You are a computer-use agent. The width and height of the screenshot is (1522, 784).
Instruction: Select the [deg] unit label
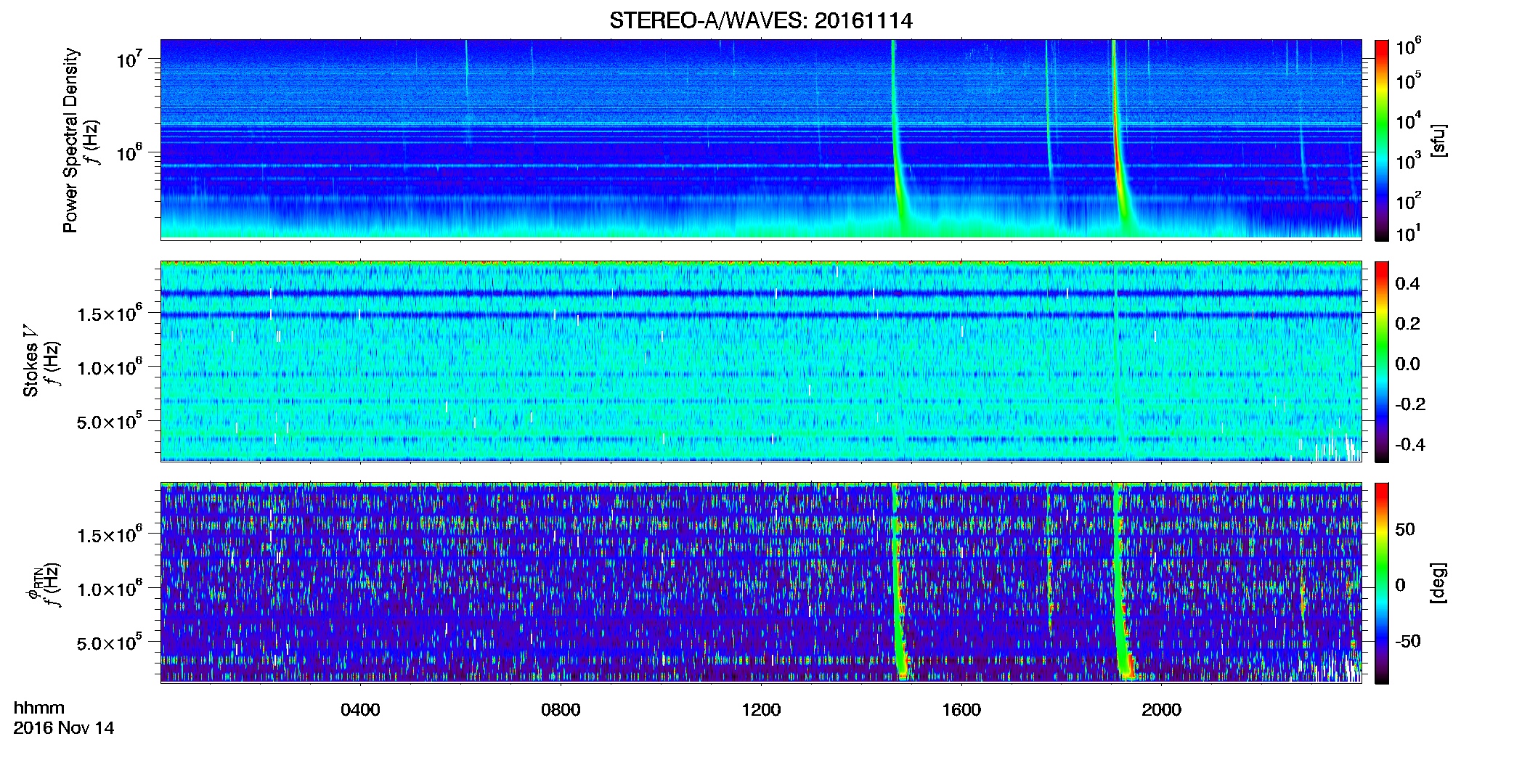1438,583
